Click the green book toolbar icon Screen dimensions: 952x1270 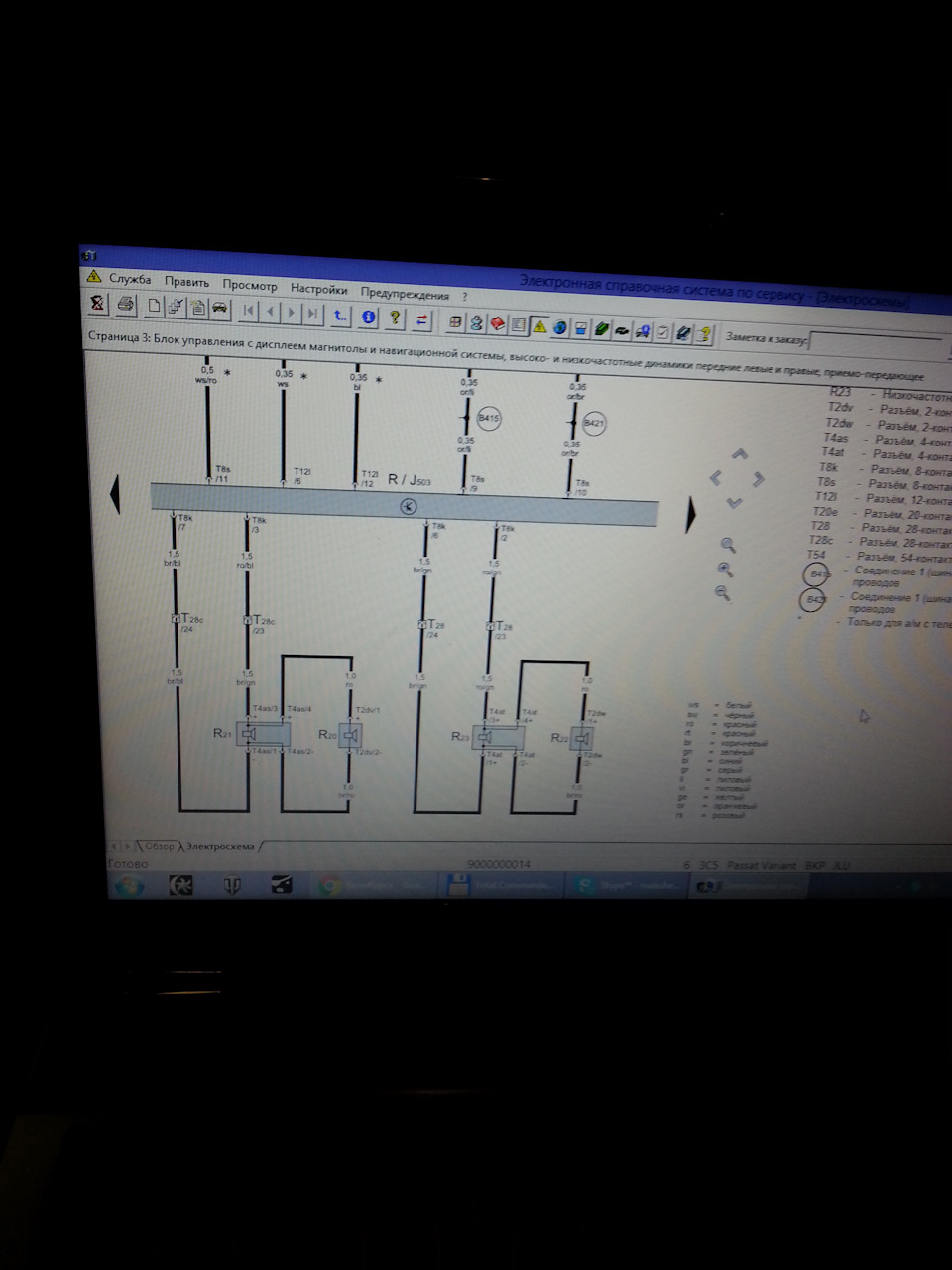601,329
